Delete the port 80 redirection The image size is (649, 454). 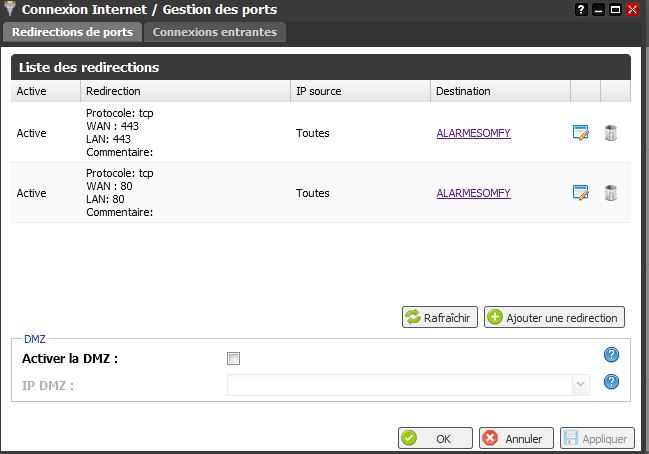pos(610,193)
